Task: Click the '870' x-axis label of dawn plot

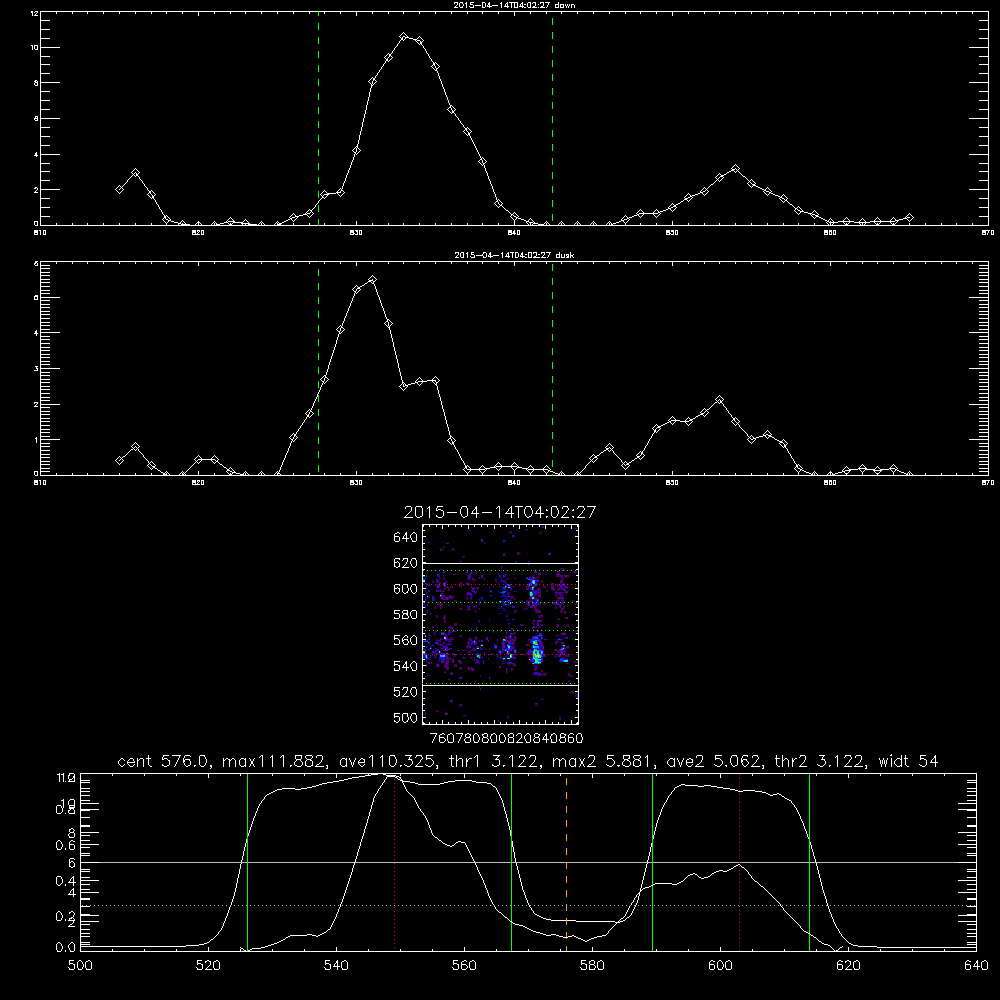Action: tap(988, 233)
